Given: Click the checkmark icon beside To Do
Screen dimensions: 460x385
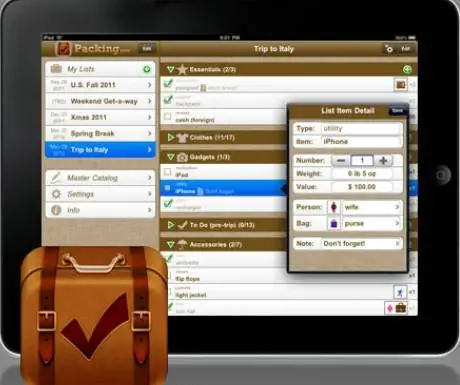Looking at the screenshot, I should pyautogui.click(x=182, y=225).
